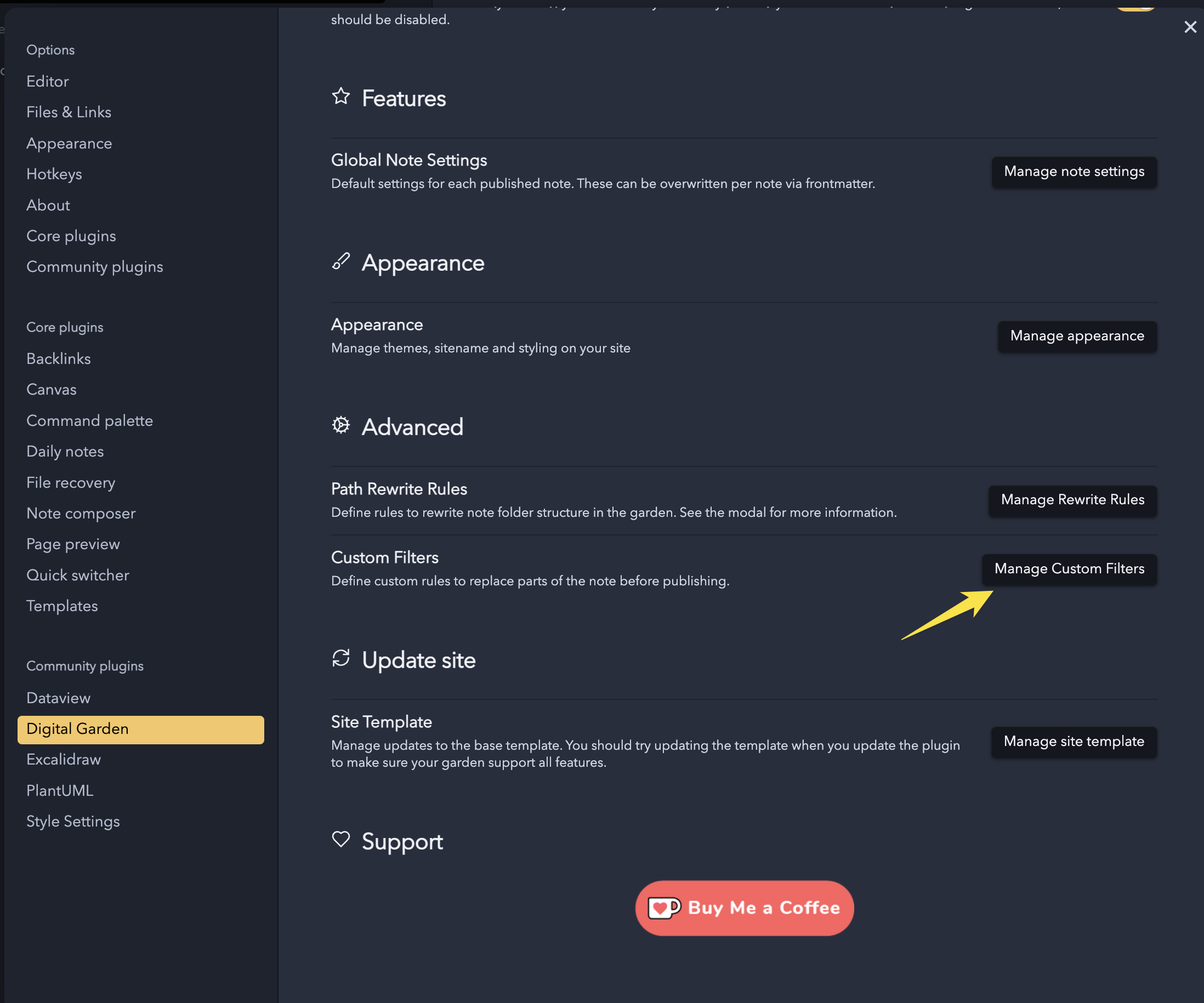Go to the Hotkeys settings tab

(54, 174)
